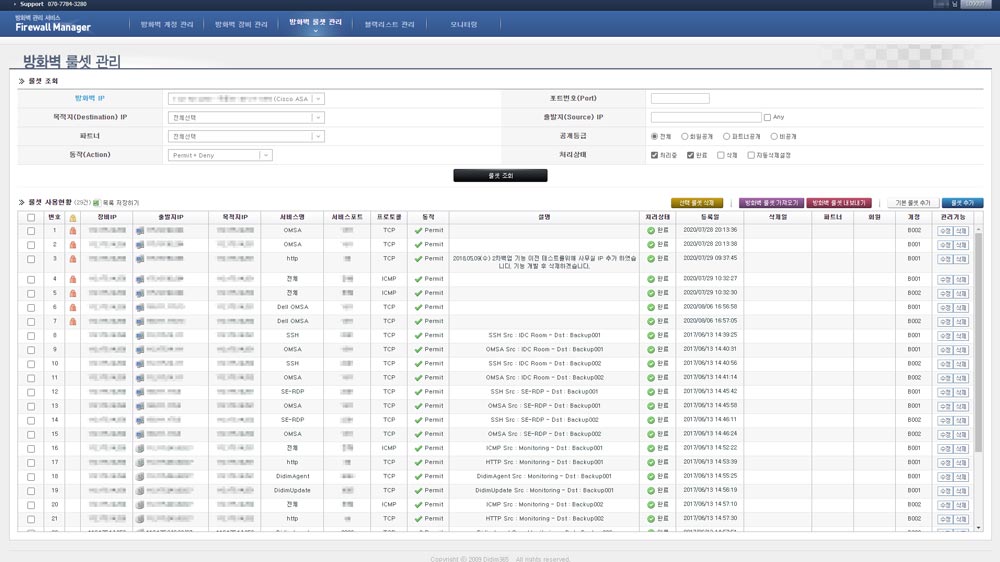Click the red 방화벽 룰셋 내보내기 button

[839, 203]
